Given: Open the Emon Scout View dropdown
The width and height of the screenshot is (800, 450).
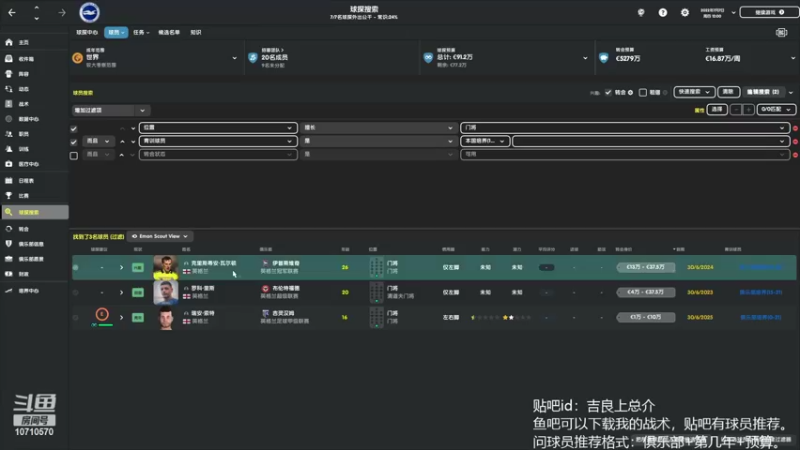Looking at the screenshot, I should point(160,236).
